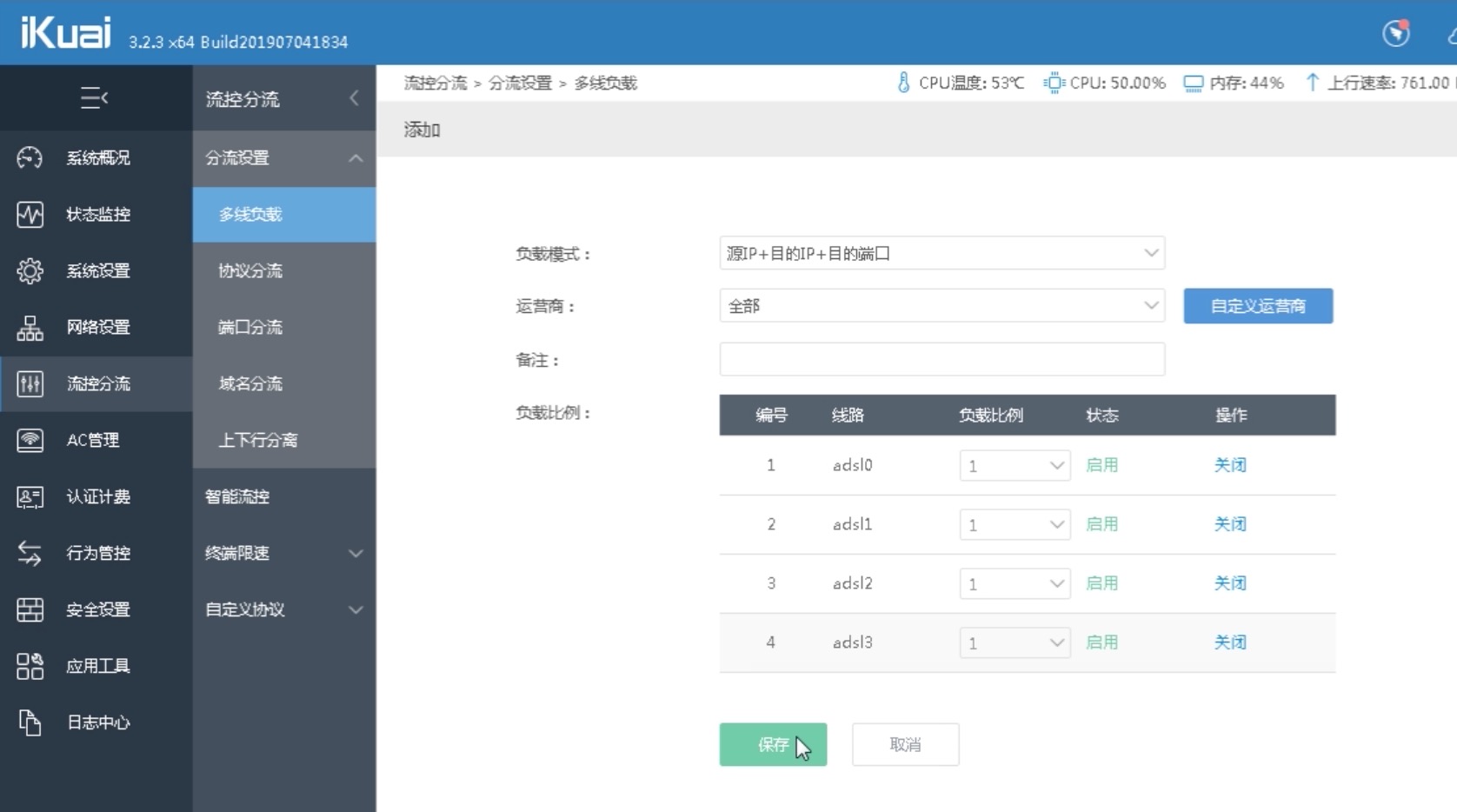Image resolution: width=1457 pixels, height=812 pixels.
Task: Click inside the 备注 input field
Action: pyautogui.click(x=941, y=359)
